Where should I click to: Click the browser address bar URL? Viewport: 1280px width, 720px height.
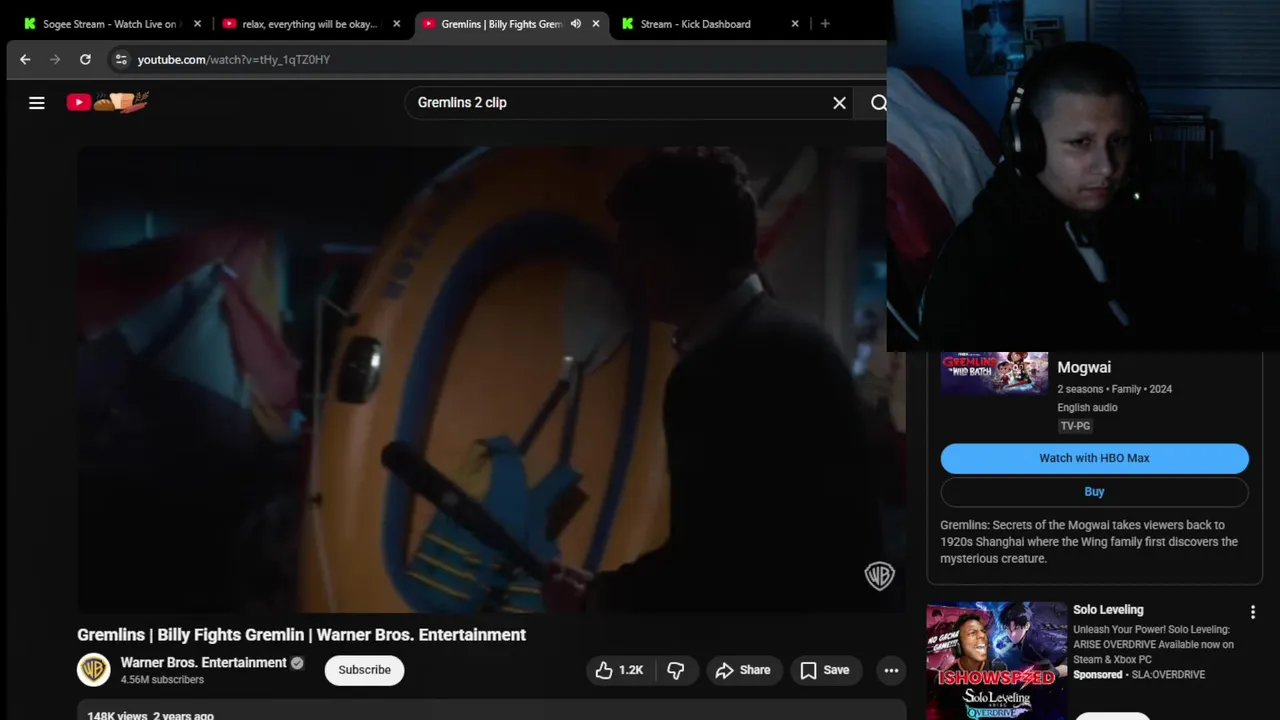coord(234,59)
